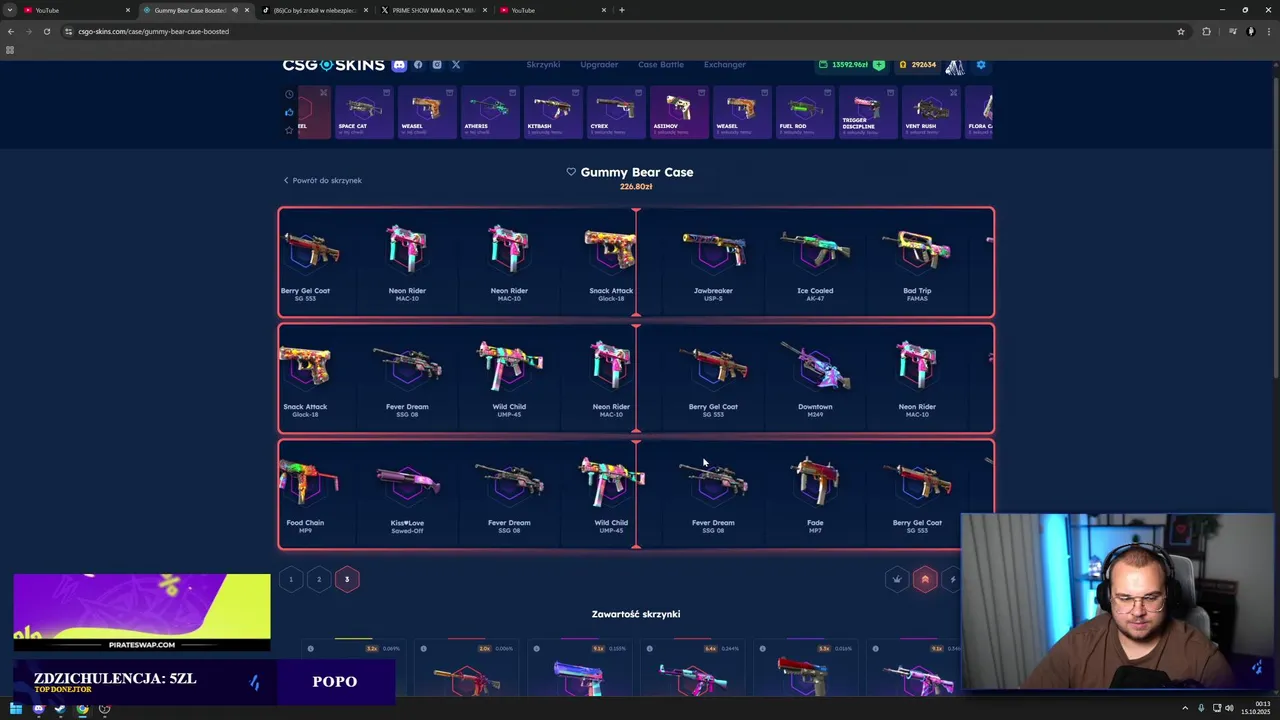
Task: Select the lightning fast-open hexagon button
Action: (952, 579)
